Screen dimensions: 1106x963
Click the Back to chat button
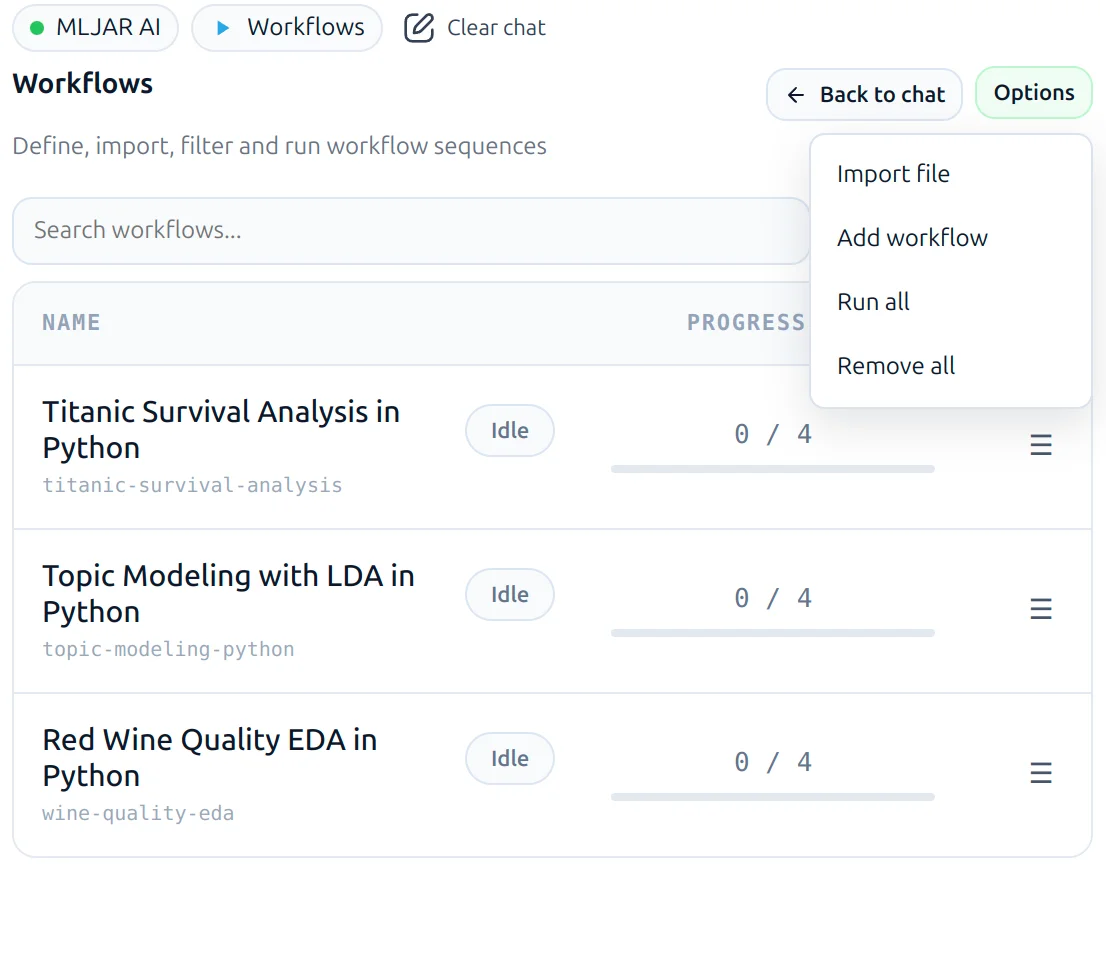tap(863, 94)
